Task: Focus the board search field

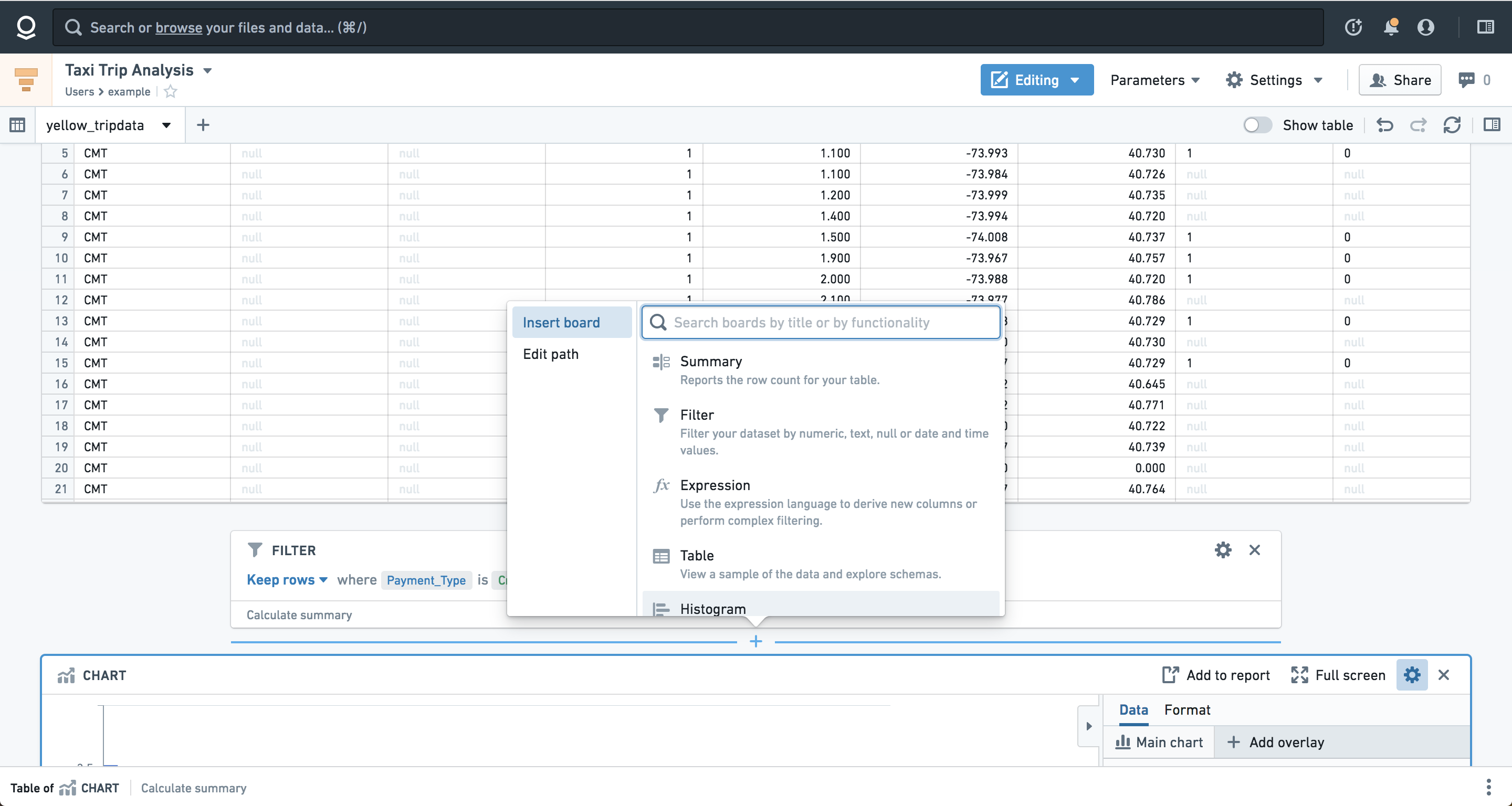Action: [x=821, y=322]
